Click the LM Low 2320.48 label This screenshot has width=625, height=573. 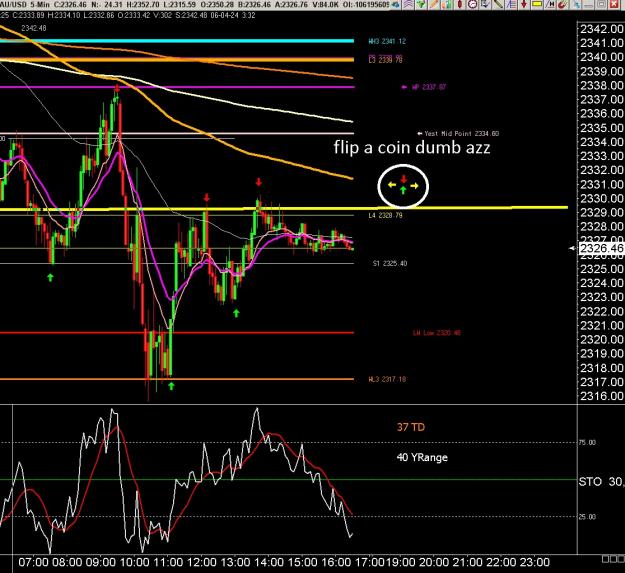click(x=437, y=333)
